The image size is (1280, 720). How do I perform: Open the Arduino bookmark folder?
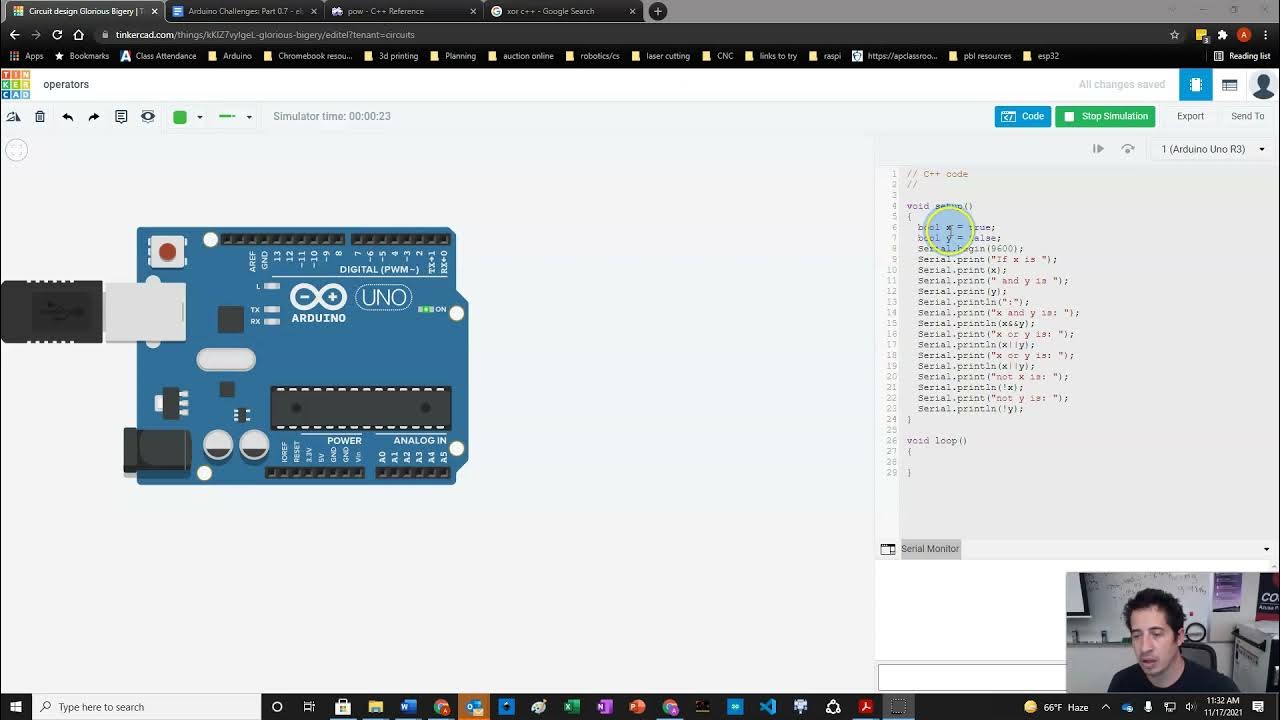point(230,56)
